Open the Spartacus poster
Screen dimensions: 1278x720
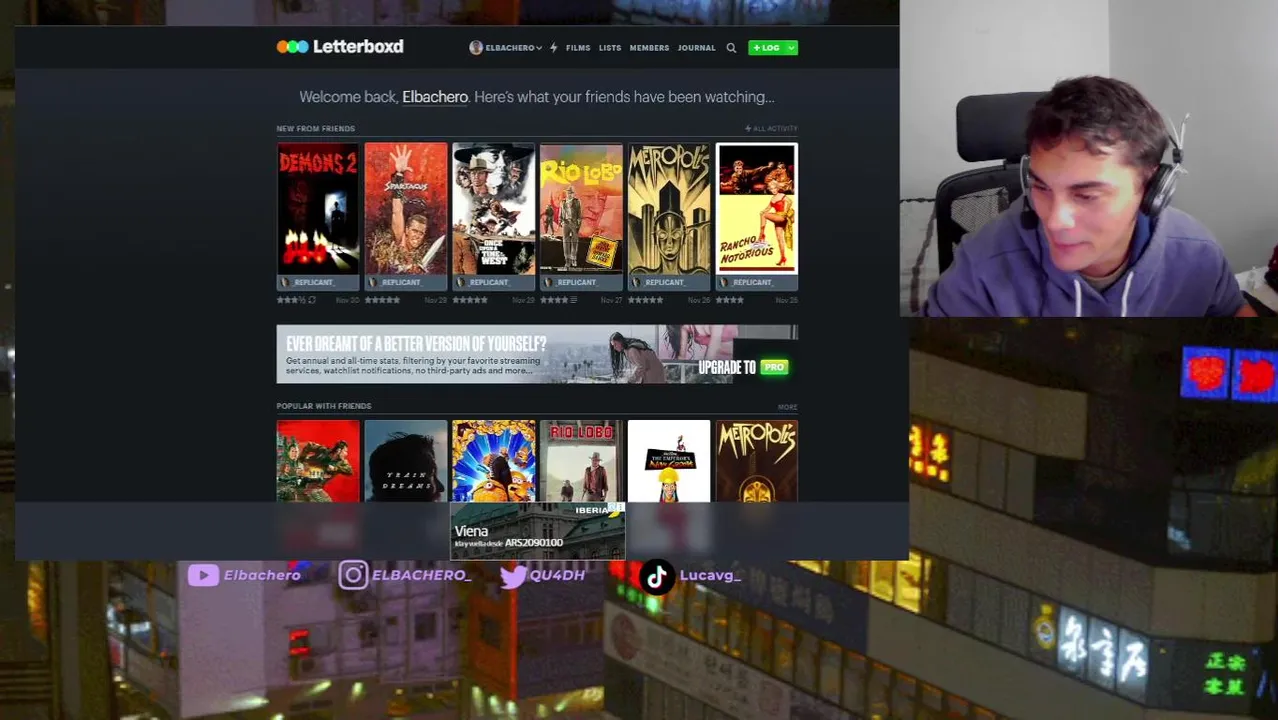pos(406,208)
